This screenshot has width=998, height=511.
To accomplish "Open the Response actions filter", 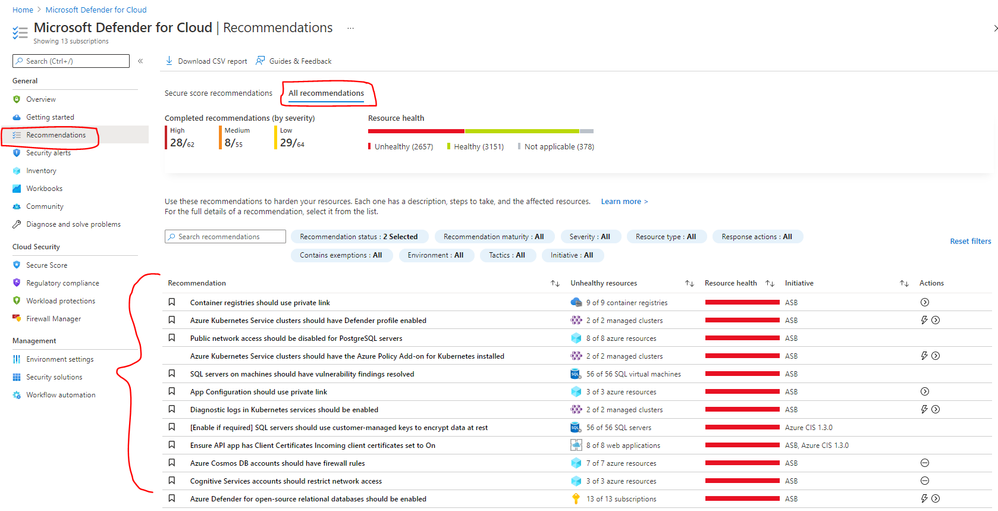I will pos(757,237).
